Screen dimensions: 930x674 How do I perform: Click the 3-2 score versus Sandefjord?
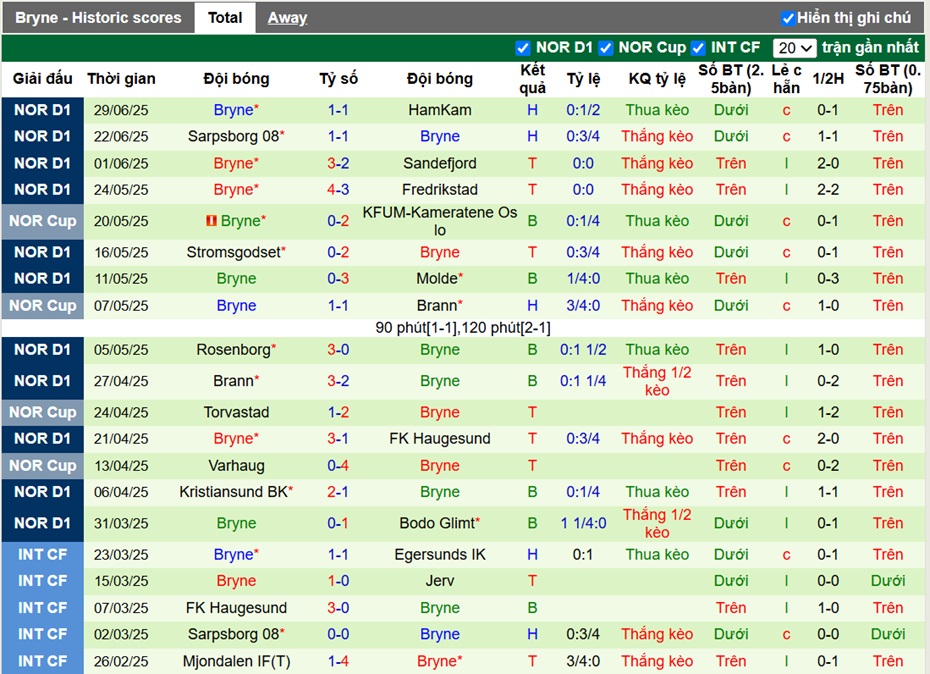pos(338,163)
